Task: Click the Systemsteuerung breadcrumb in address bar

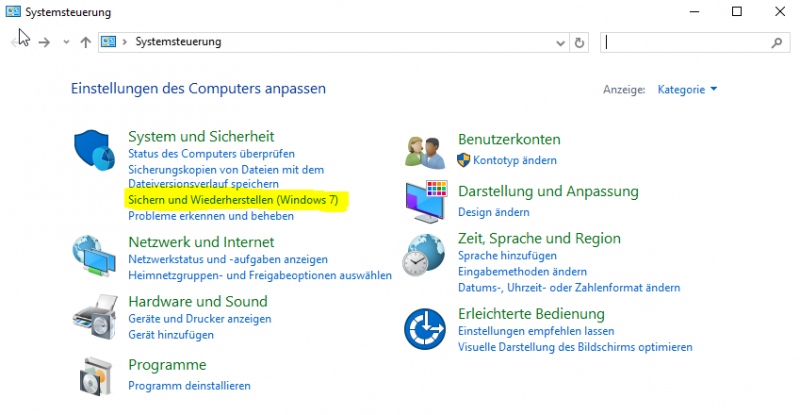Action: click(178, 42)
